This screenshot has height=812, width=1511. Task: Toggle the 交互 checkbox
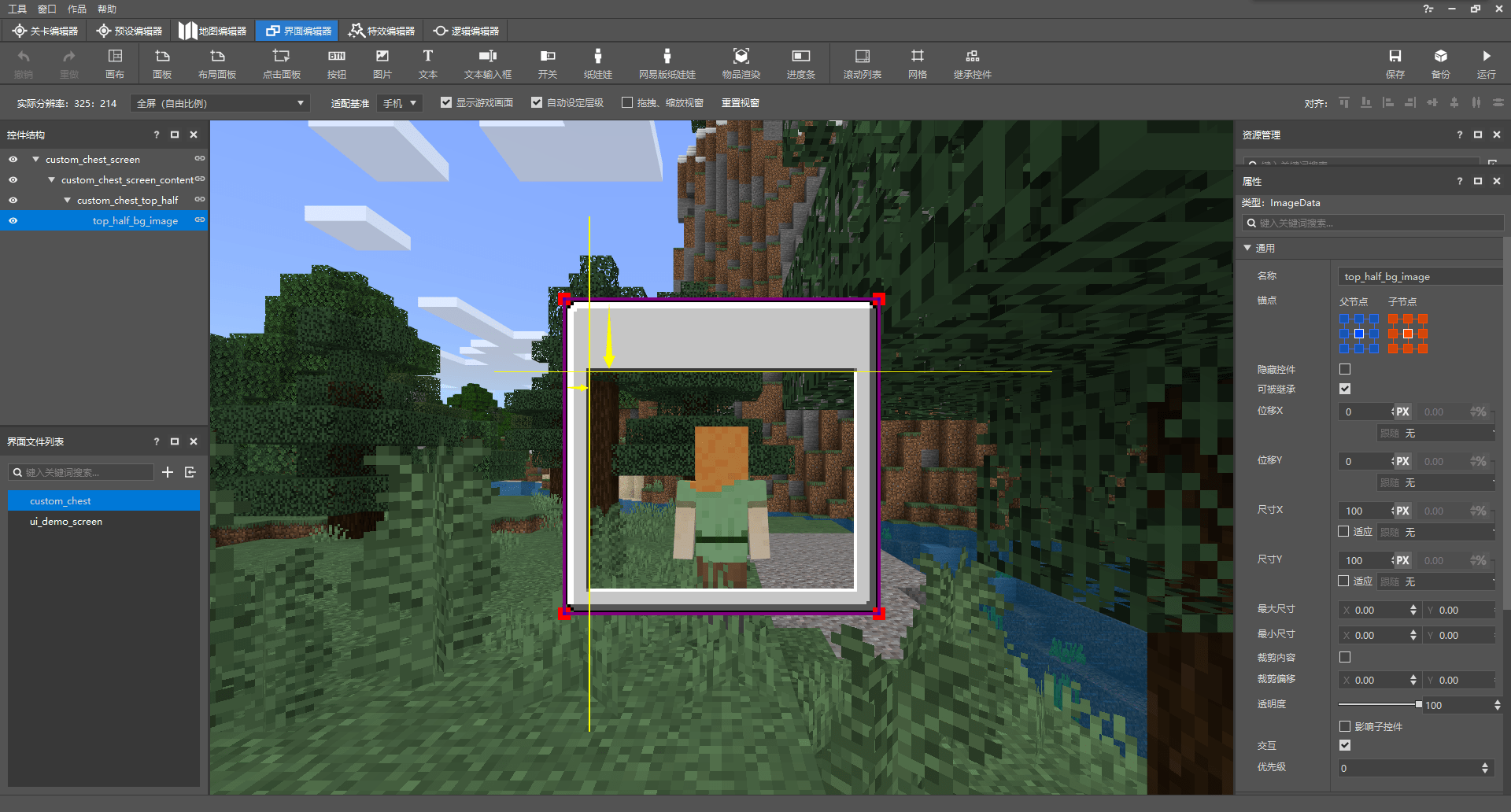tap(1345, 745)
